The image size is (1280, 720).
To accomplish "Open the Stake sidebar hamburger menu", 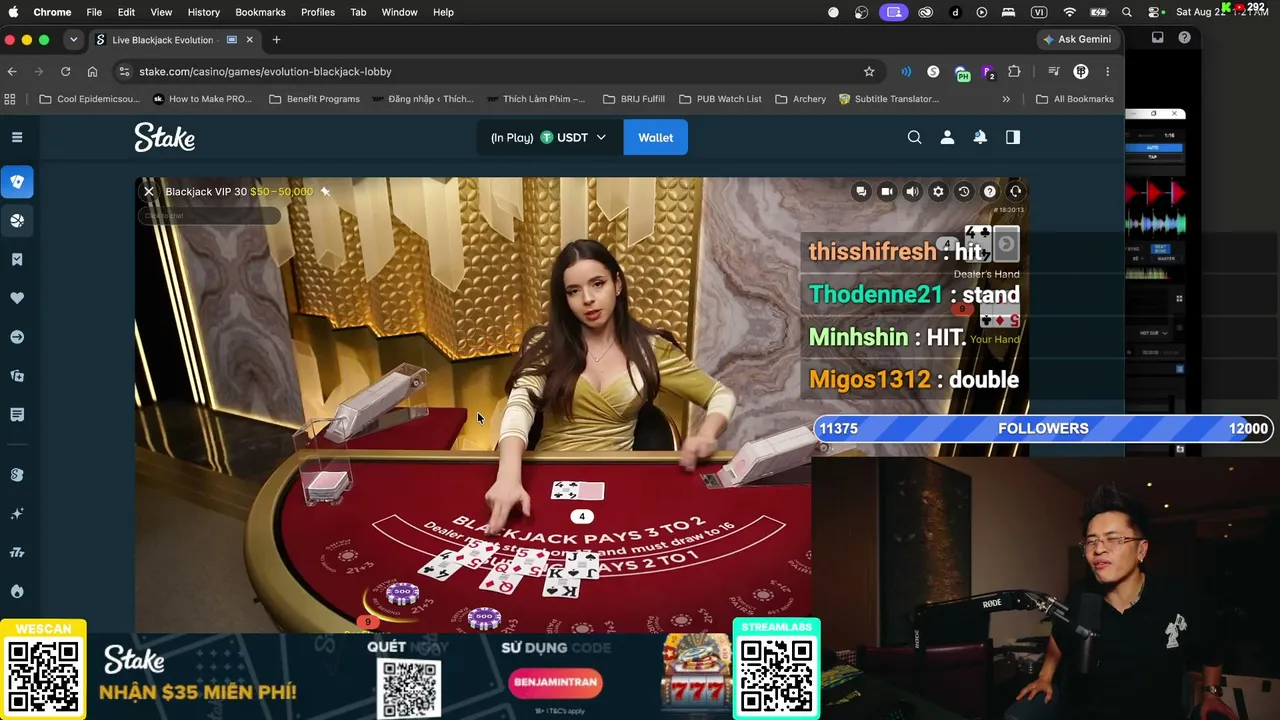I will click(x=17, y=137).
